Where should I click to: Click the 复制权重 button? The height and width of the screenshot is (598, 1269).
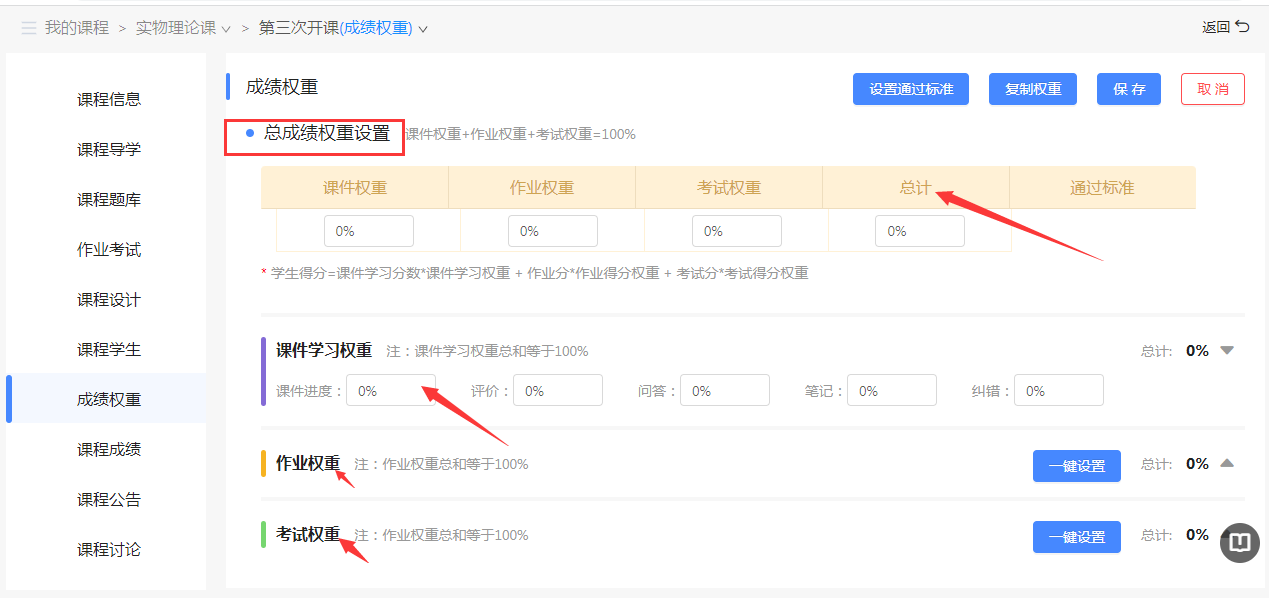(x=1033, y=89)
